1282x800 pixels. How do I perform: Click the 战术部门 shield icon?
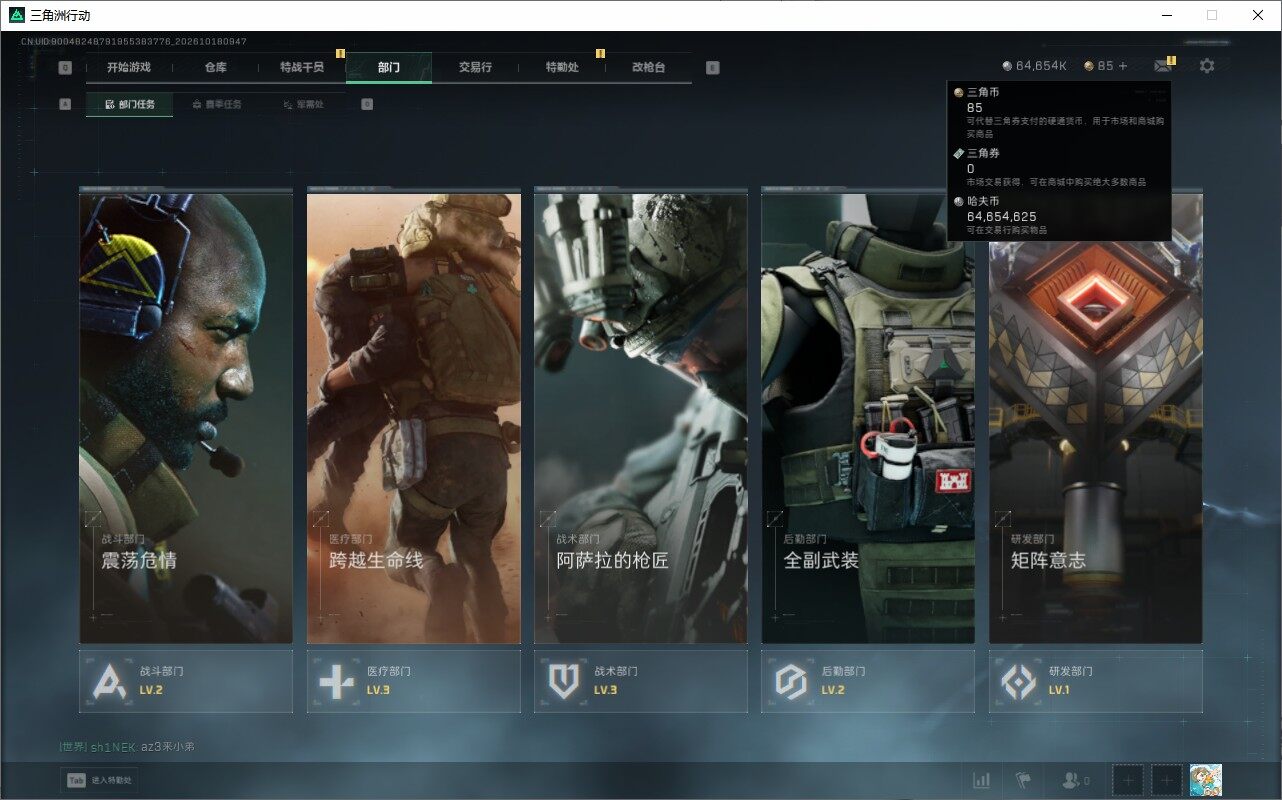point(564,681)
